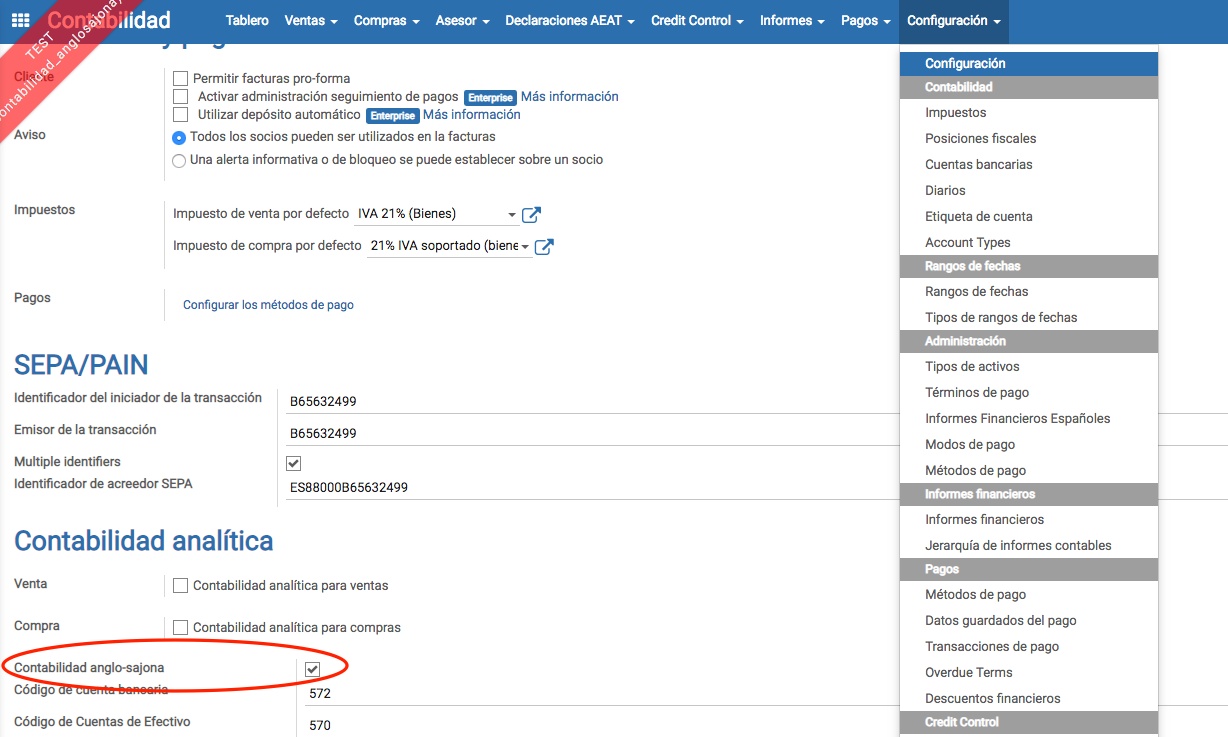Select 'Impuestos' from Configuración menu
The image size is (1228, 737).
coord(955,113)
